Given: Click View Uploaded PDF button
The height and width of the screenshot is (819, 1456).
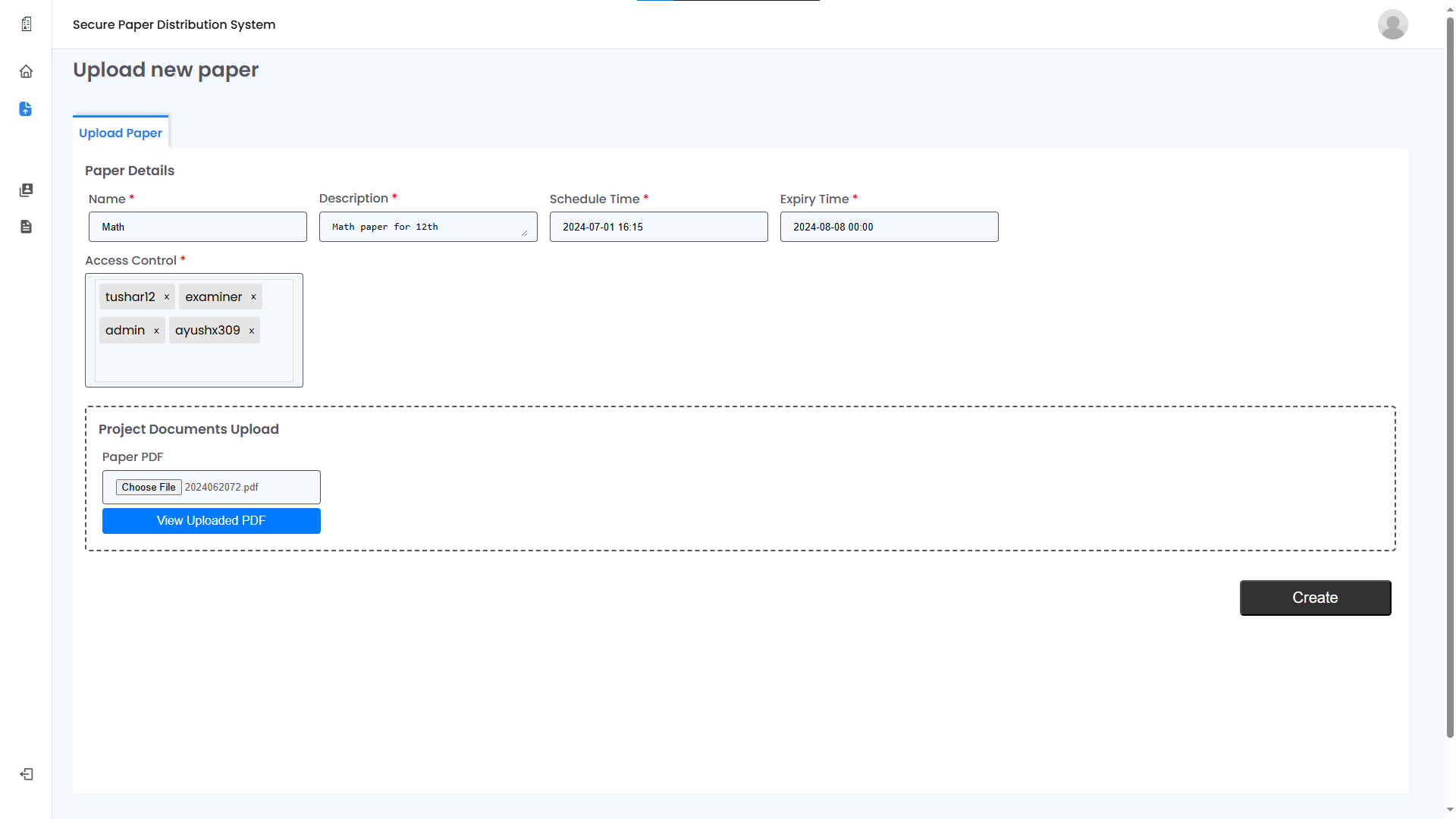Looking at the screenshot, I should 211,521.
